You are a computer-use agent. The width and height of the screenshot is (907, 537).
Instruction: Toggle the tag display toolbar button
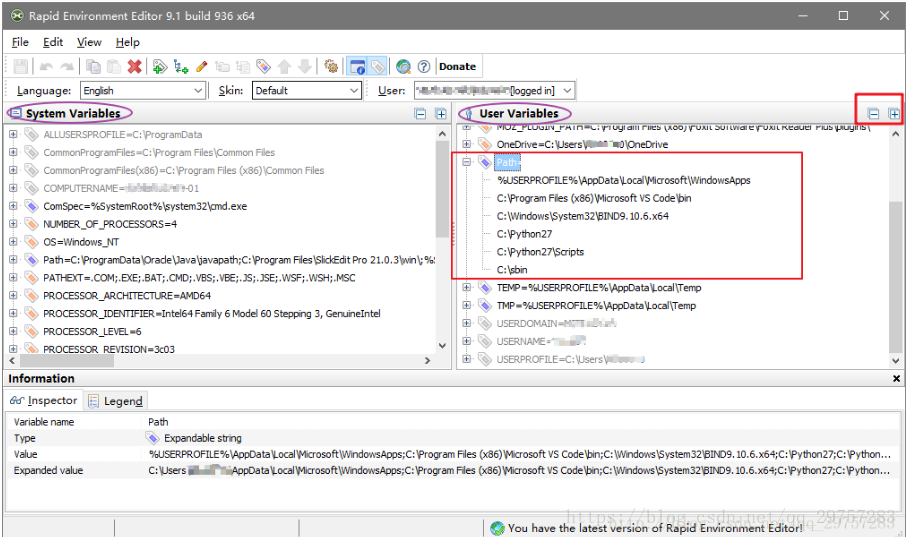click(377, 67)
